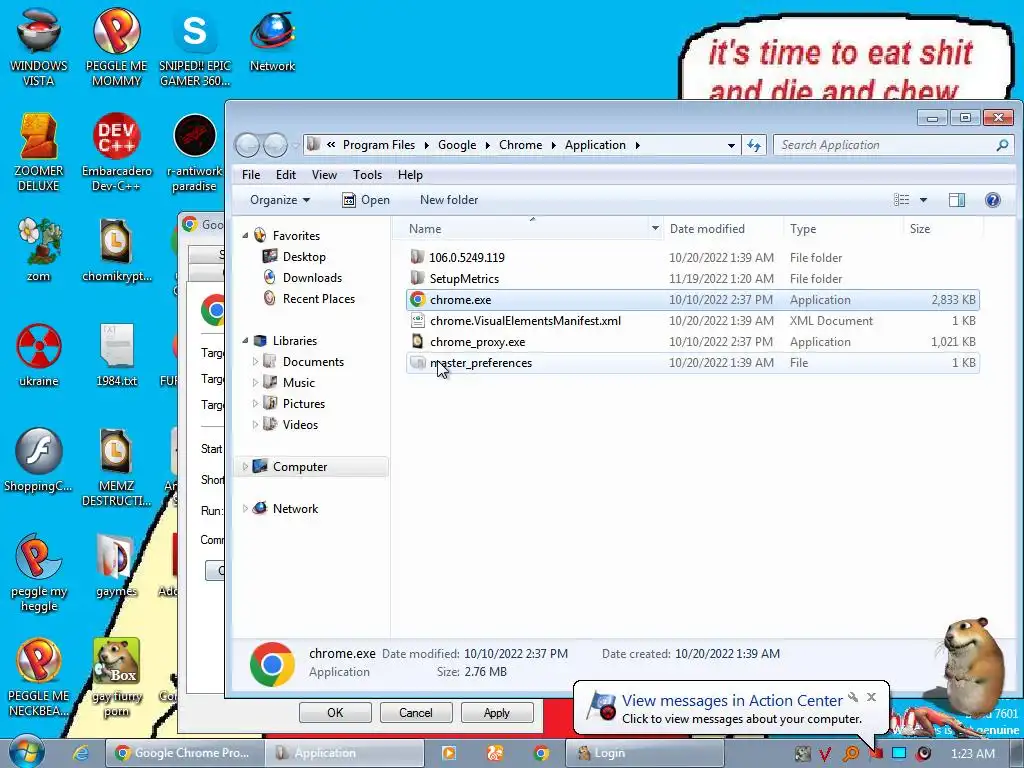
Task: Click the Action Center flag tray icon
Action: (x=876, y=754)
